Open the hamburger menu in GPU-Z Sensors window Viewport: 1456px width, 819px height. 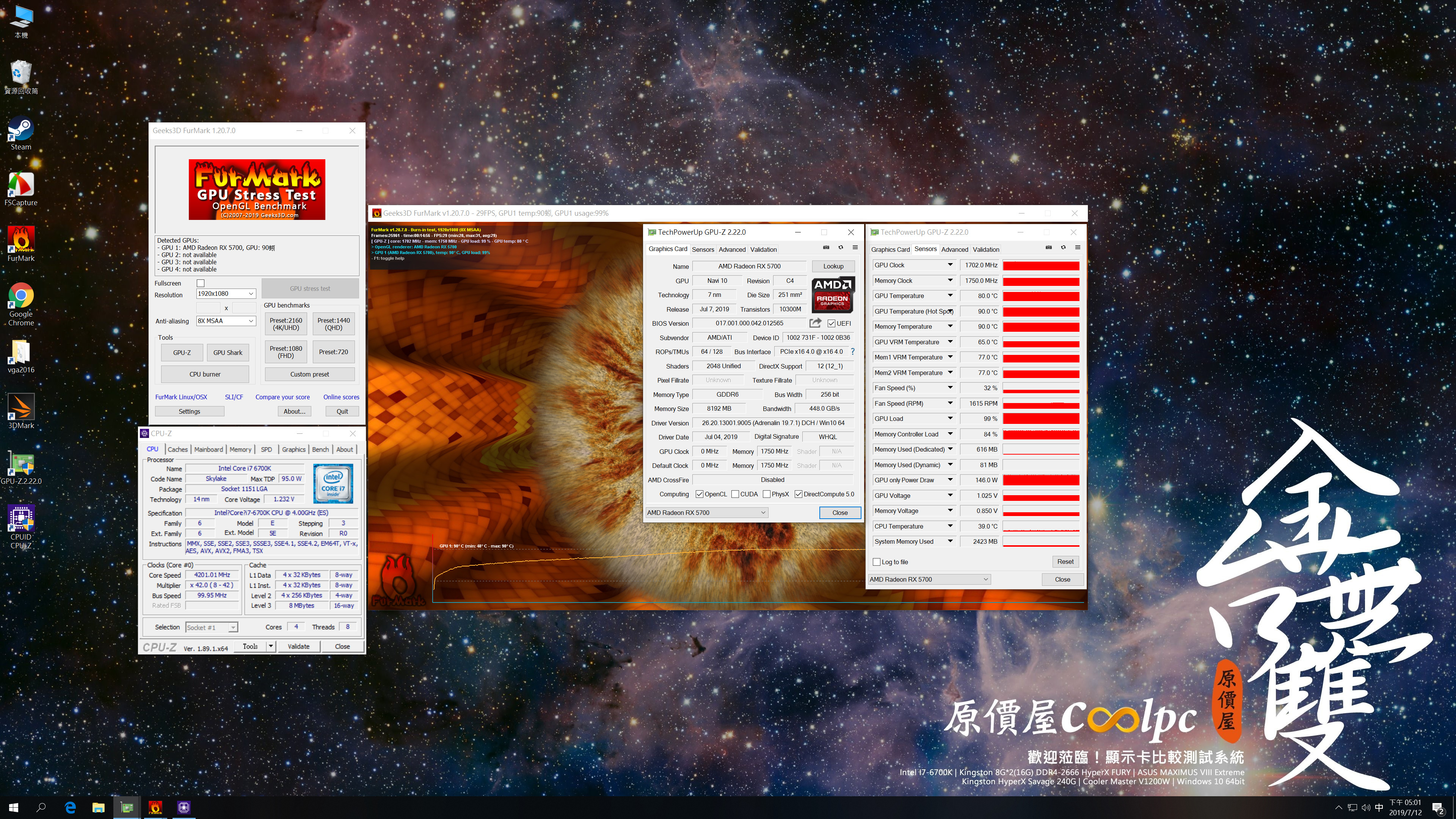1078,248
